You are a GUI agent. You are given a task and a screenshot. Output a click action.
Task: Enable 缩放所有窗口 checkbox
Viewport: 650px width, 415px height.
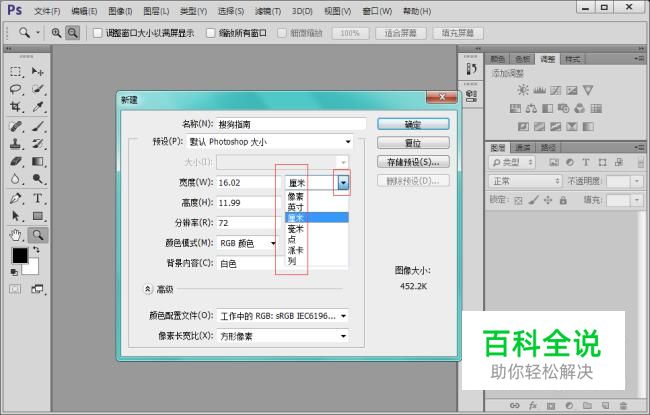click(211, 33)
